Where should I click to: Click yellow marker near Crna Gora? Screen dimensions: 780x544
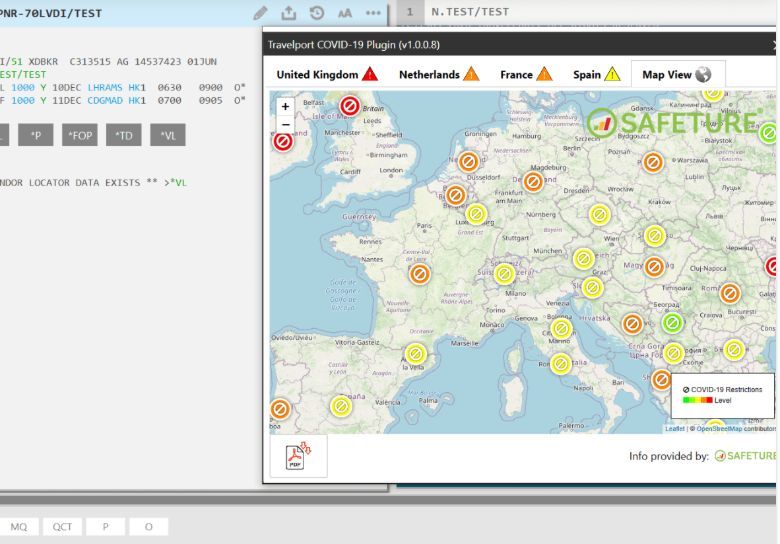point(674,353)
